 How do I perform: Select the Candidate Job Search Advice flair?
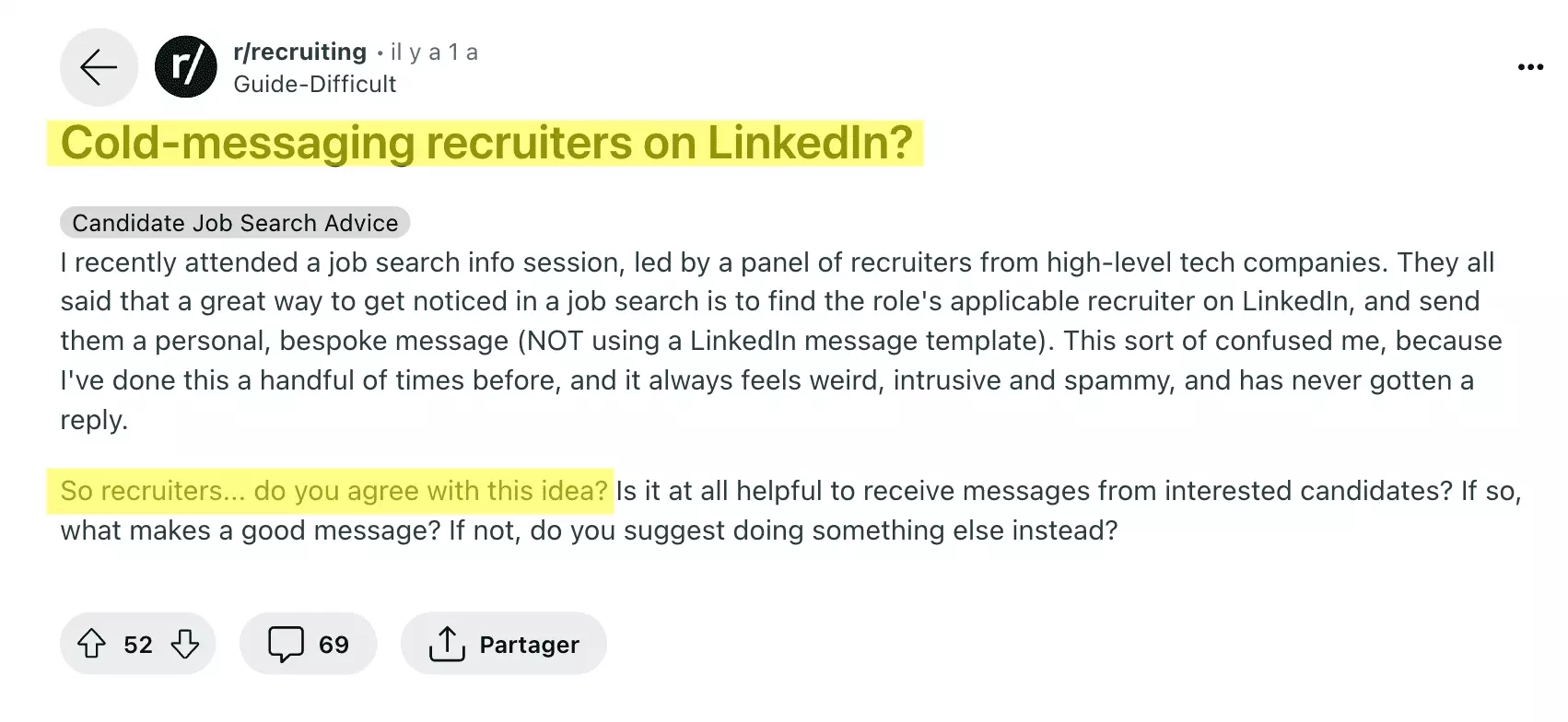tap(235, 223)
